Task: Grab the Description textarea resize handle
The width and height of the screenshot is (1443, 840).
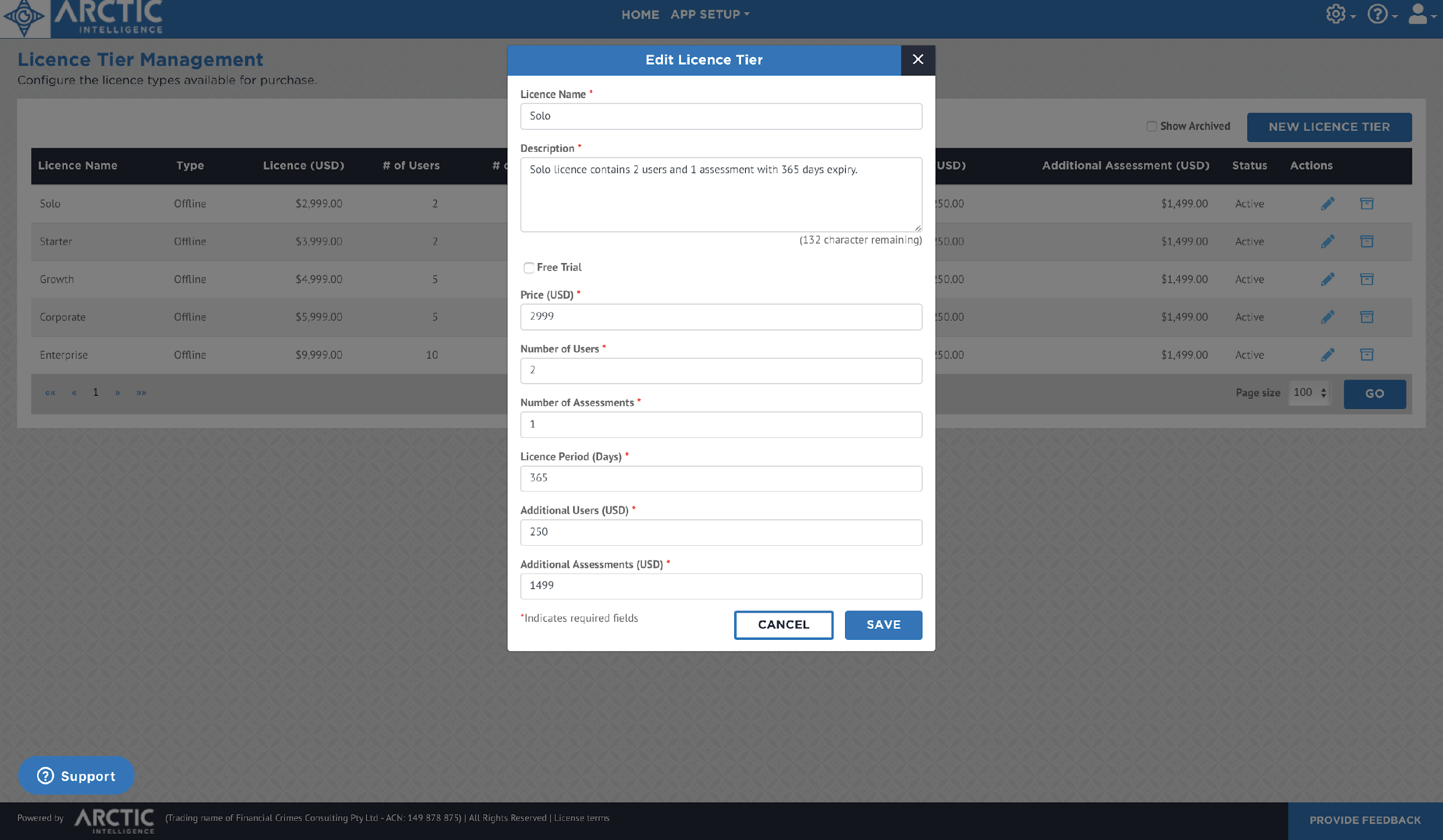Action: 918,228
